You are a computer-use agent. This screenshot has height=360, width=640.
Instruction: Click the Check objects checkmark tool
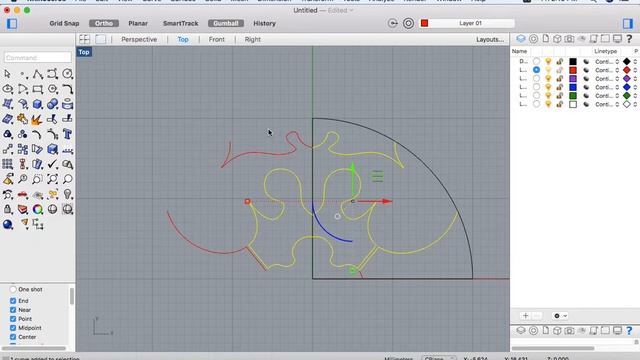(x=53, y=164)
